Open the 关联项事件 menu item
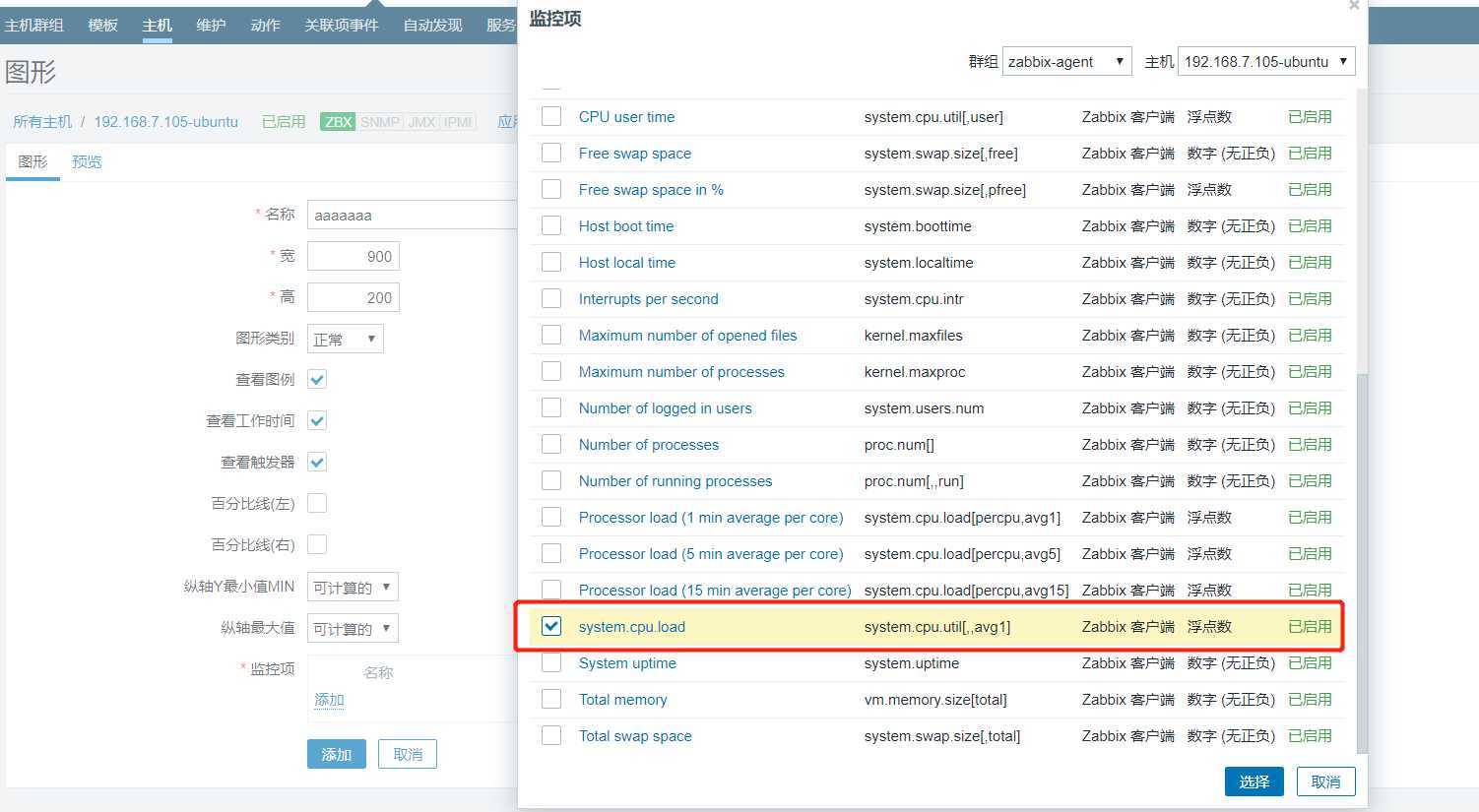The height and width of the screenshot is (812, 1479). click(x=342, y=25)
